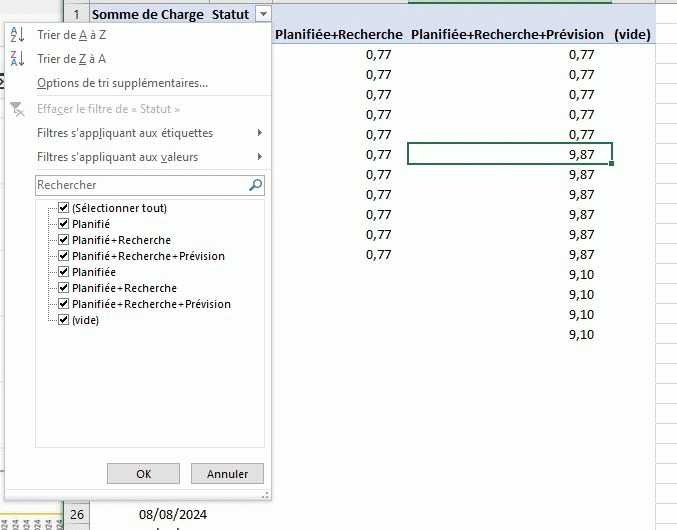677x530 pixels.
Task: Click the filter menu resize grip
Action: [266, 495]
